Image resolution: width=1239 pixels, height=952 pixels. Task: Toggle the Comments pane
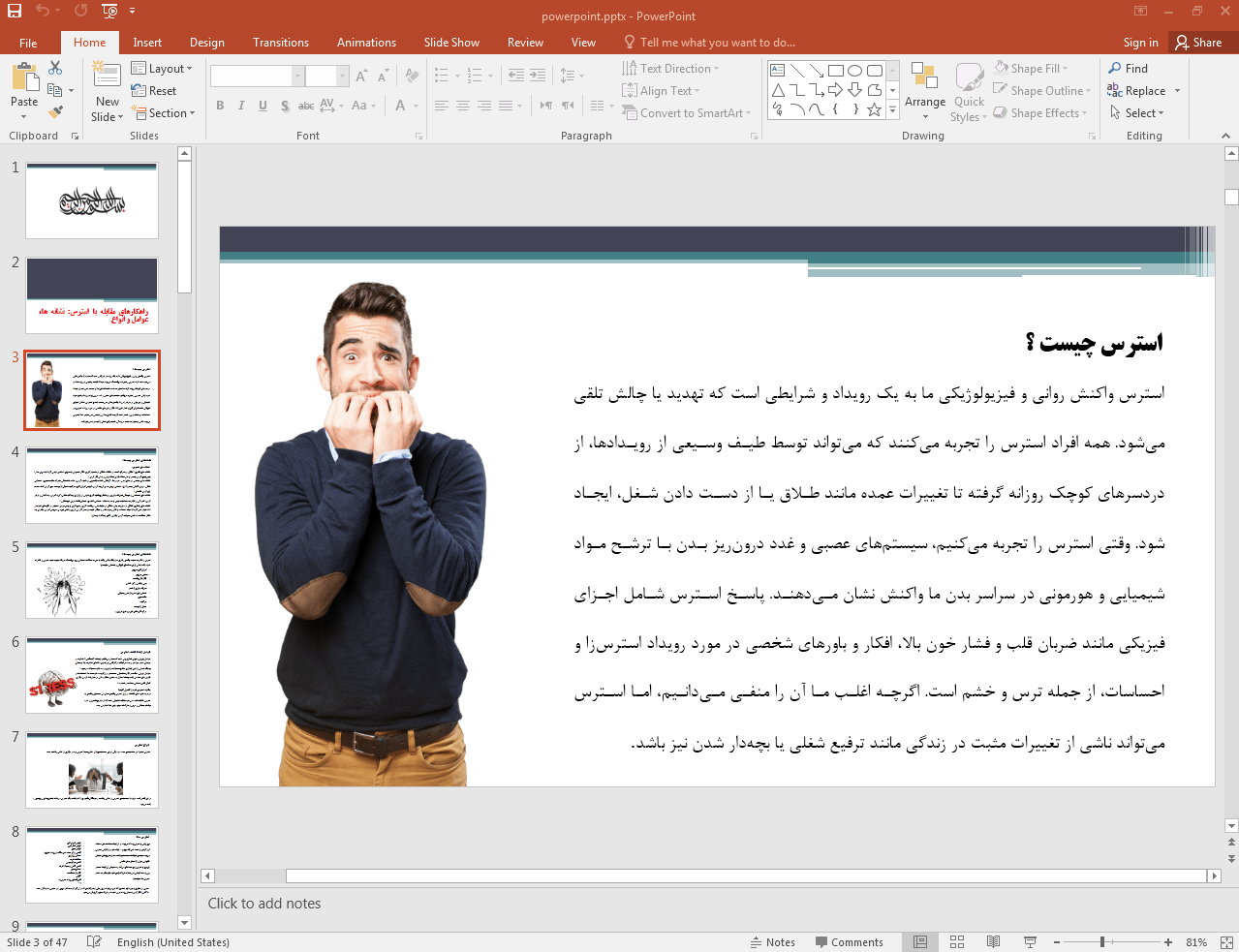(x=849, y=942)
